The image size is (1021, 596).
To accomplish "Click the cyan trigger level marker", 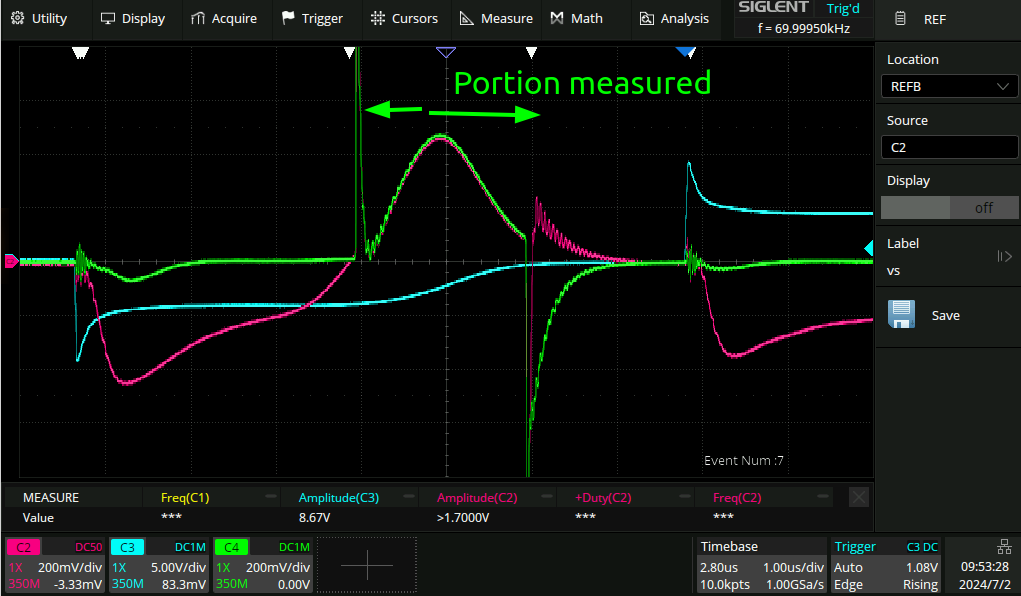I will pos(868,247).
